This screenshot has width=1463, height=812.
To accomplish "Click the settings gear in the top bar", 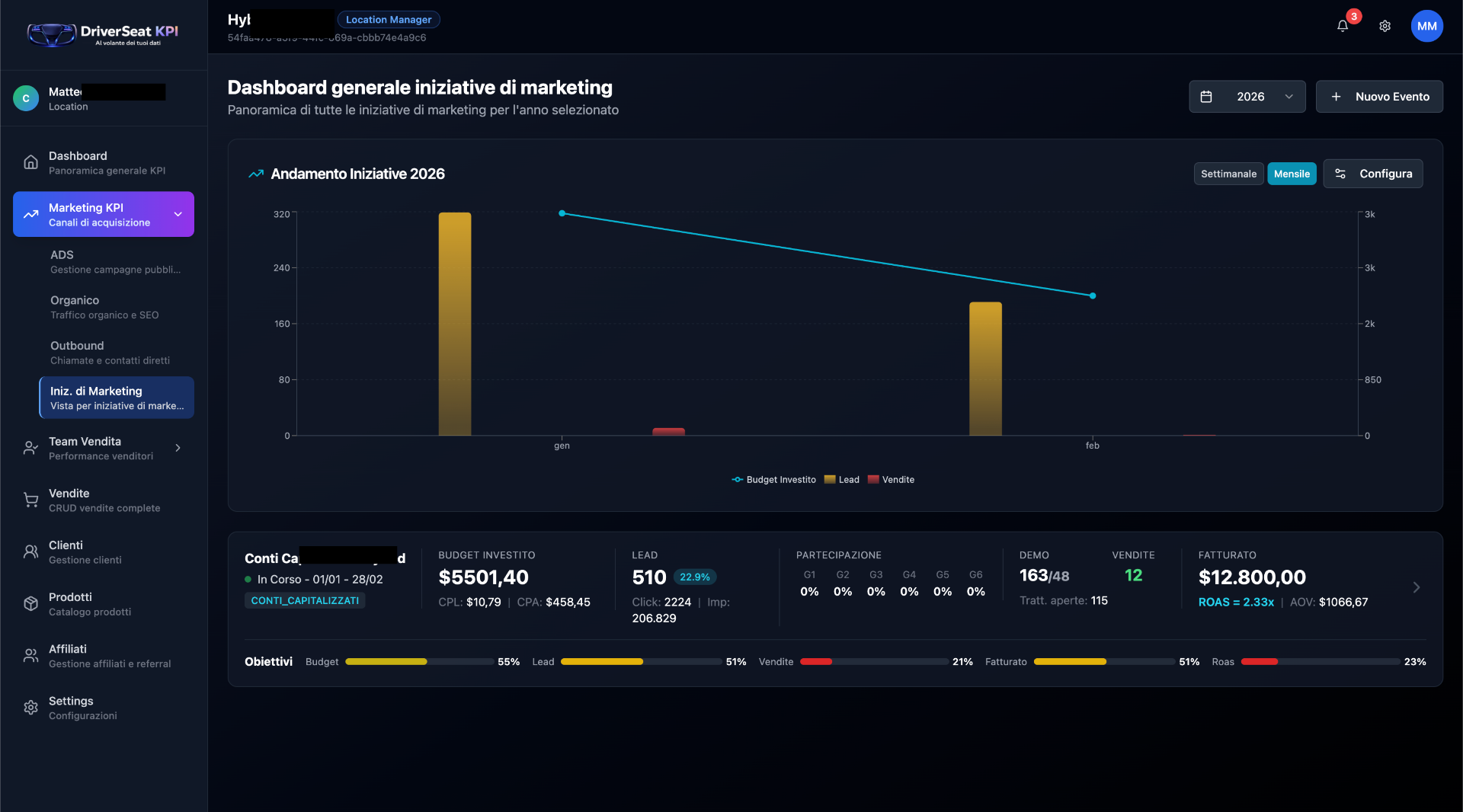I will point(1385,25).
